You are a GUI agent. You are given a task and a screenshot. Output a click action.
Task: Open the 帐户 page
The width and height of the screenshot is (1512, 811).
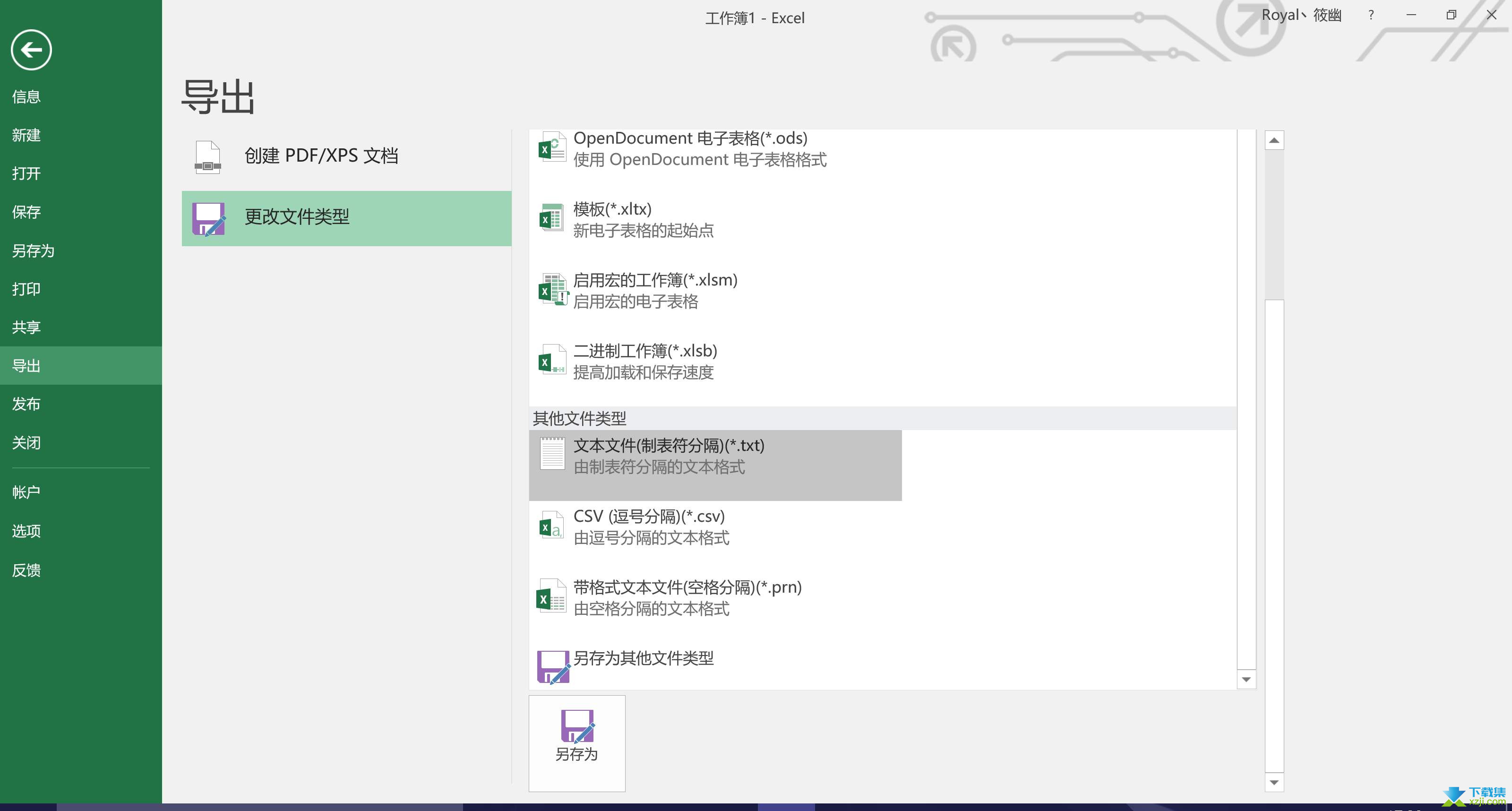[x=81, y=492]
